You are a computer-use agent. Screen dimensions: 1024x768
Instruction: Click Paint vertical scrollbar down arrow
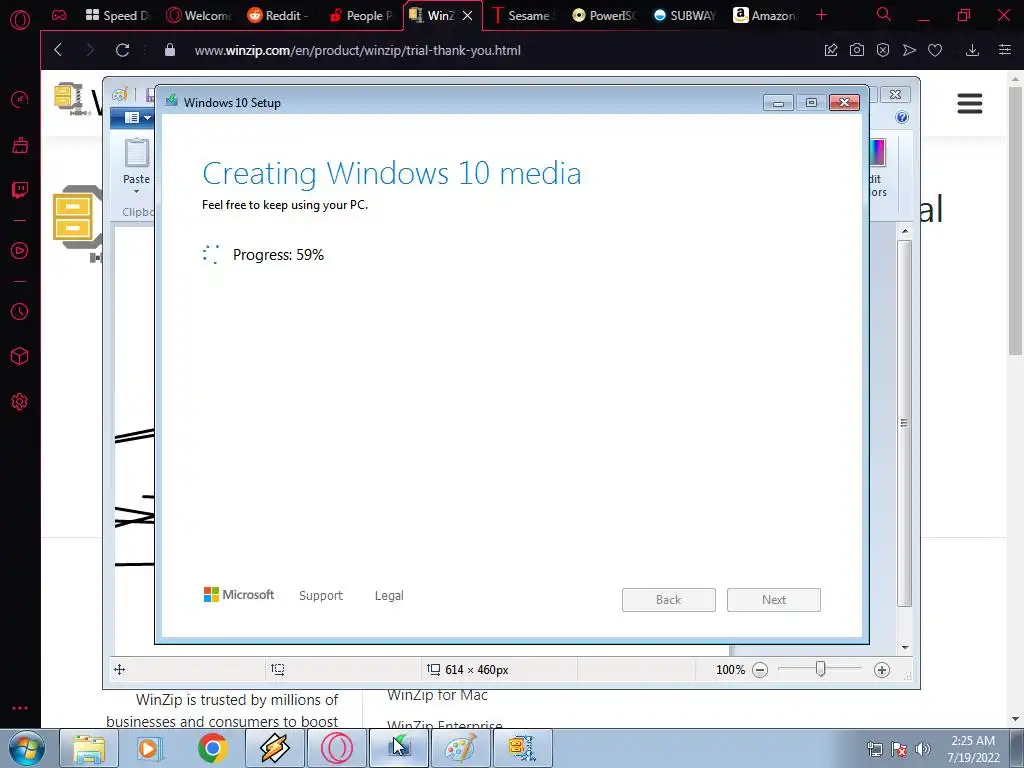tap(904, 647)
